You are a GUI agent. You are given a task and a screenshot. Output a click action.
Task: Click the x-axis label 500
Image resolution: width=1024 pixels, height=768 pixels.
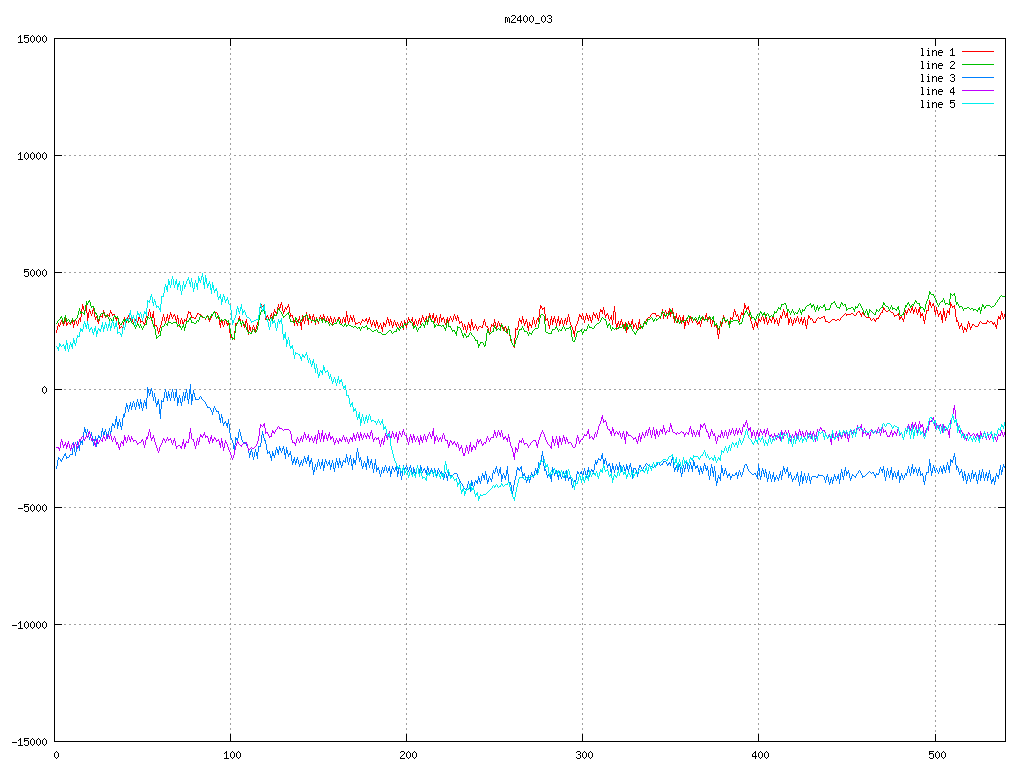937,756
